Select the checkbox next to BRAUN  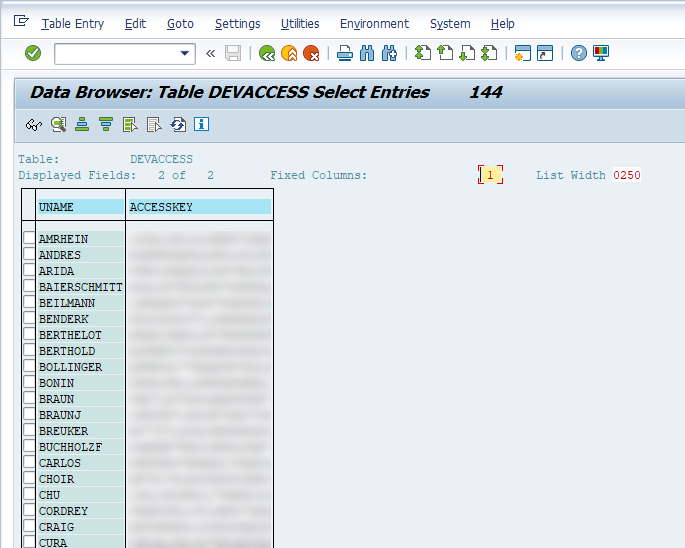coord(29,399)
